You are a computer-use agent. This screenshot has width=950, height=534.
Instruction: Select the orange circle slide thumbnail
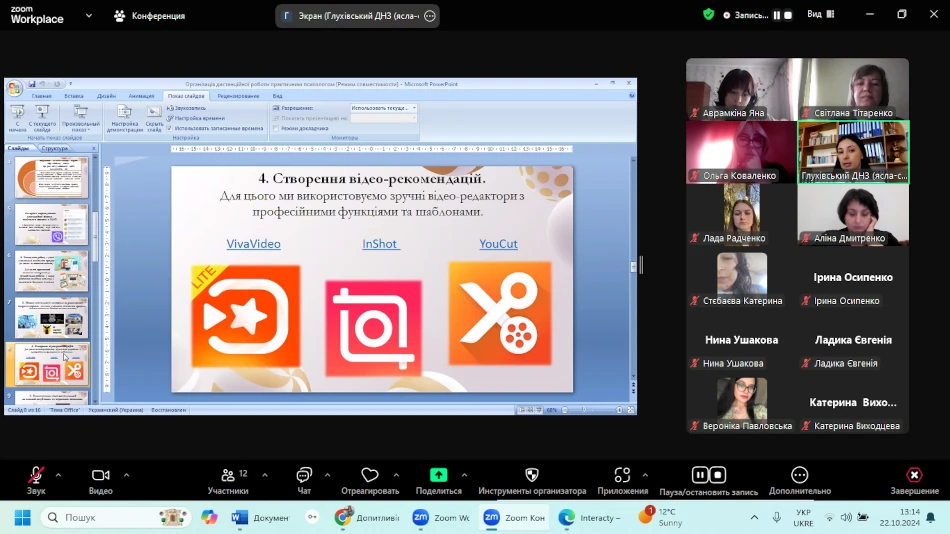point(51,177)
